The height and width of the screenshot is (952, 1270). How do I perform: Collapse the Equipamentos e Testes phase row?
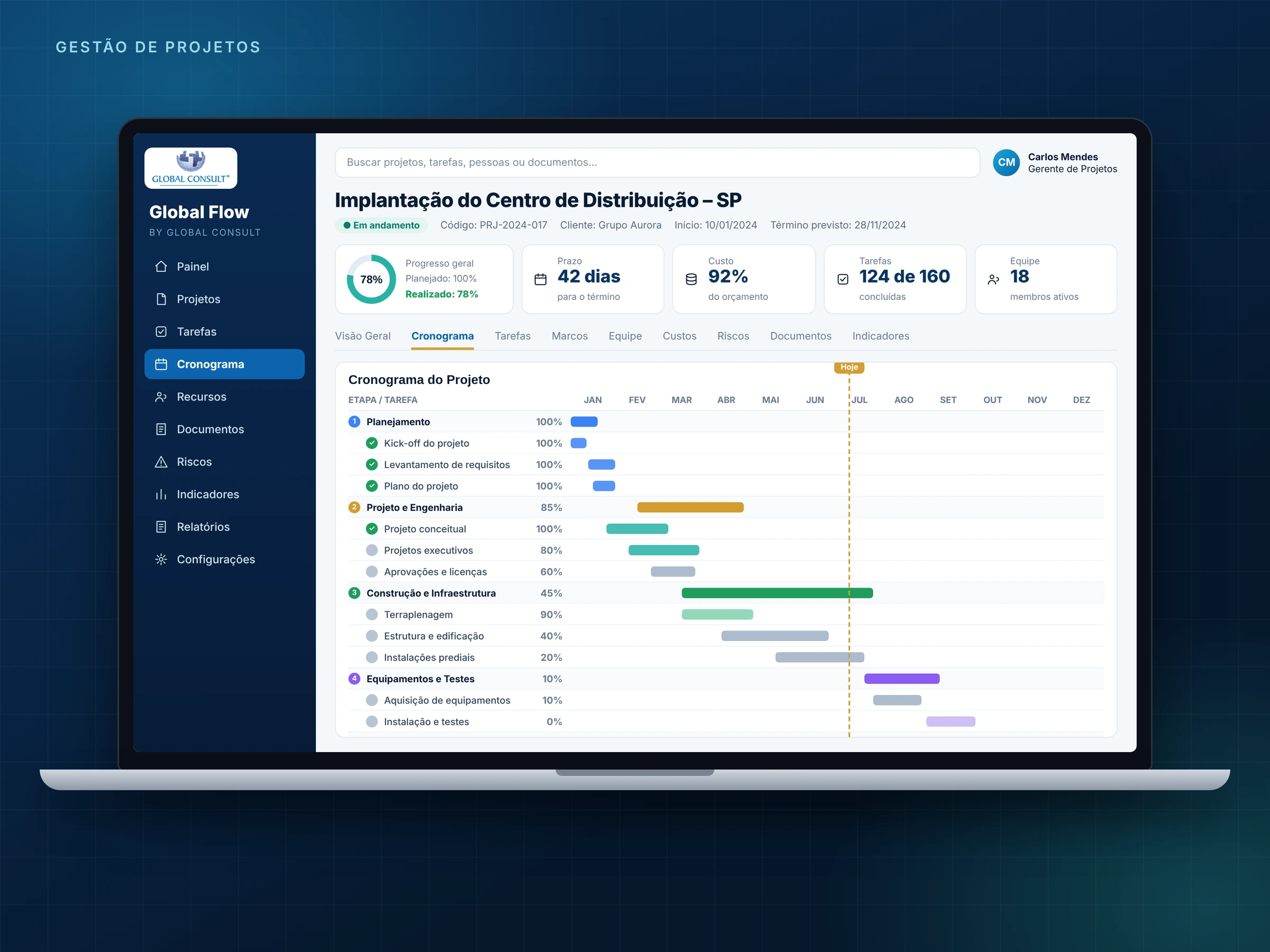pos(725,679)
